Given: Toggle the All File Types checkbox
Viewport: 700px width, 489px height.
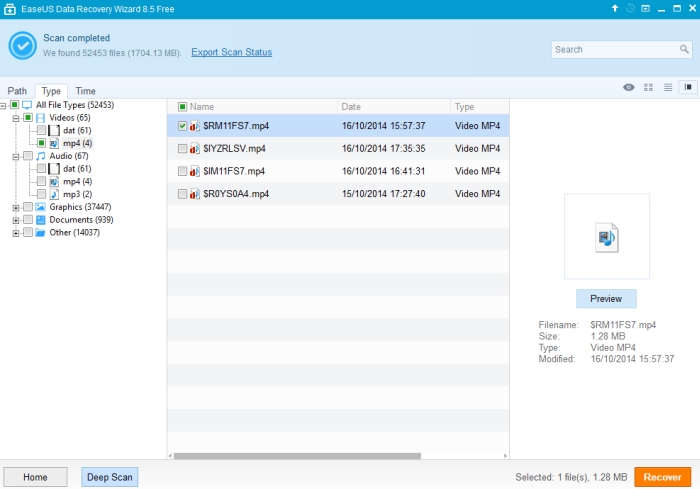Looking at the screenshot, I should click(x=15, y=105).
